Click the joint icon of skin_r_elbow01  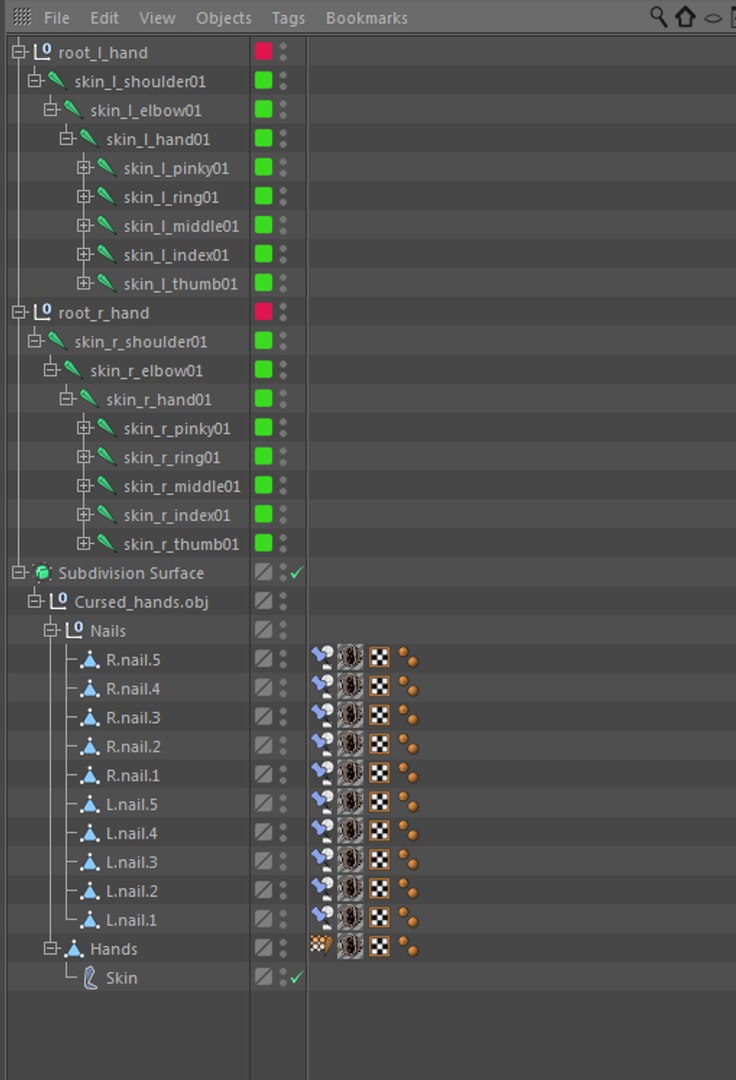(x=72, y=370)
